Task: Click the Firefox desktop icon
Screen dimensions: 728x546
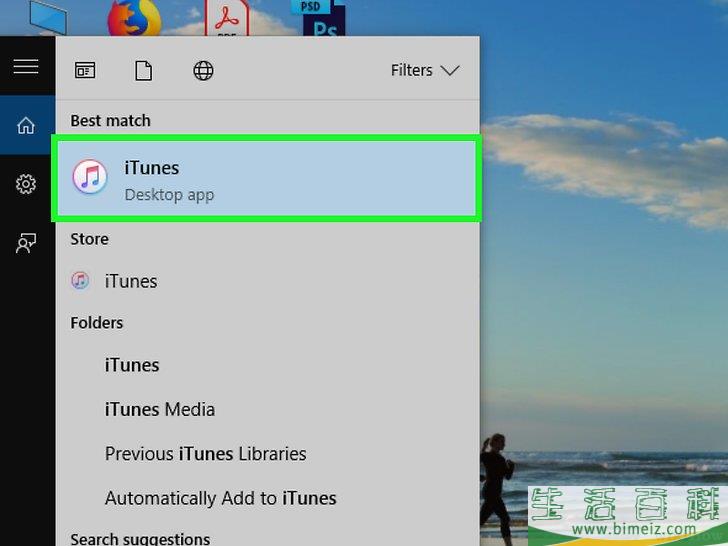Action: [134, 18]
